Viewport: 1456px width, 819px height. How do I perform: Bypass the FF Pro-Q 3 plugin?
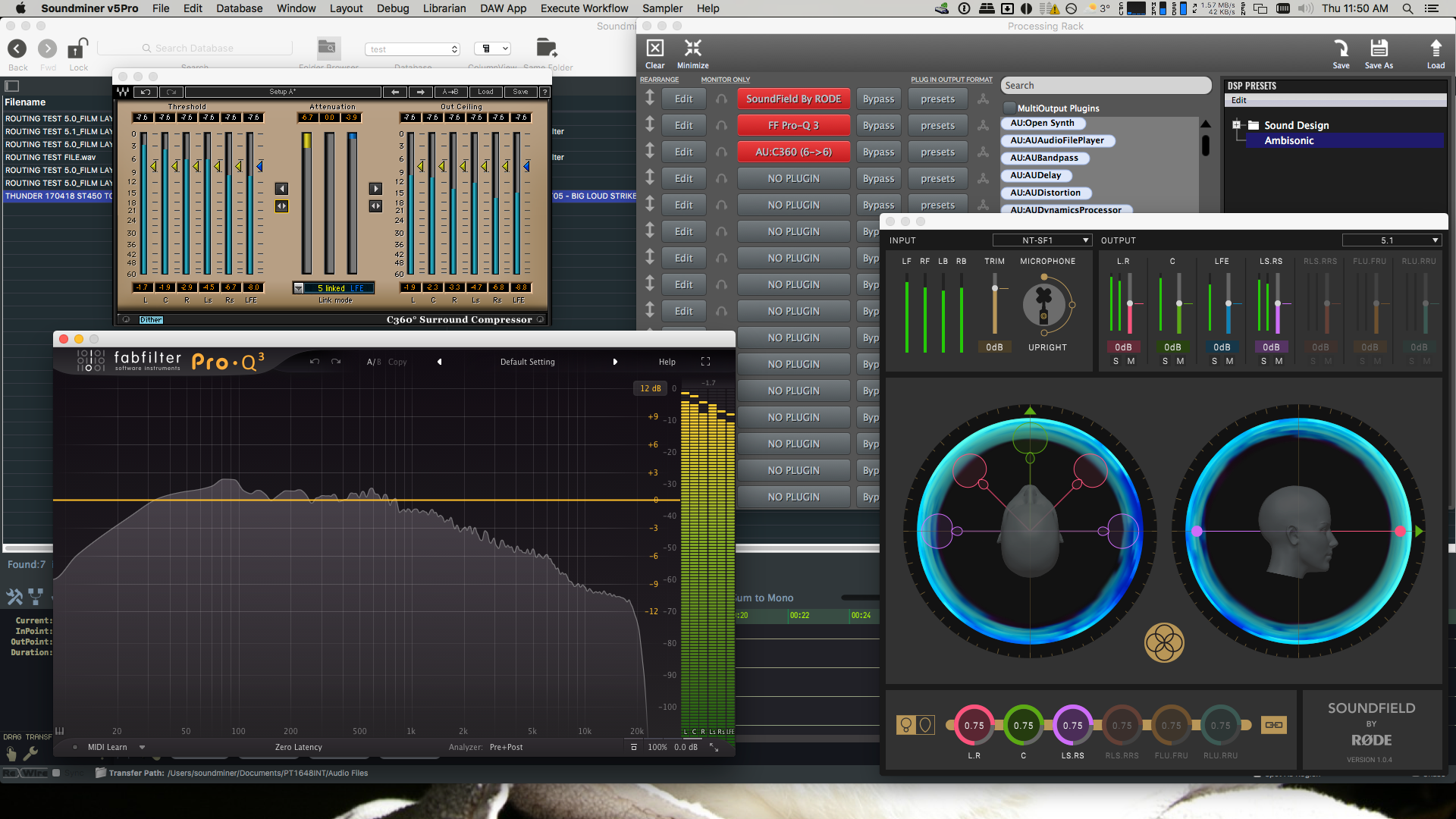[878, 126]
